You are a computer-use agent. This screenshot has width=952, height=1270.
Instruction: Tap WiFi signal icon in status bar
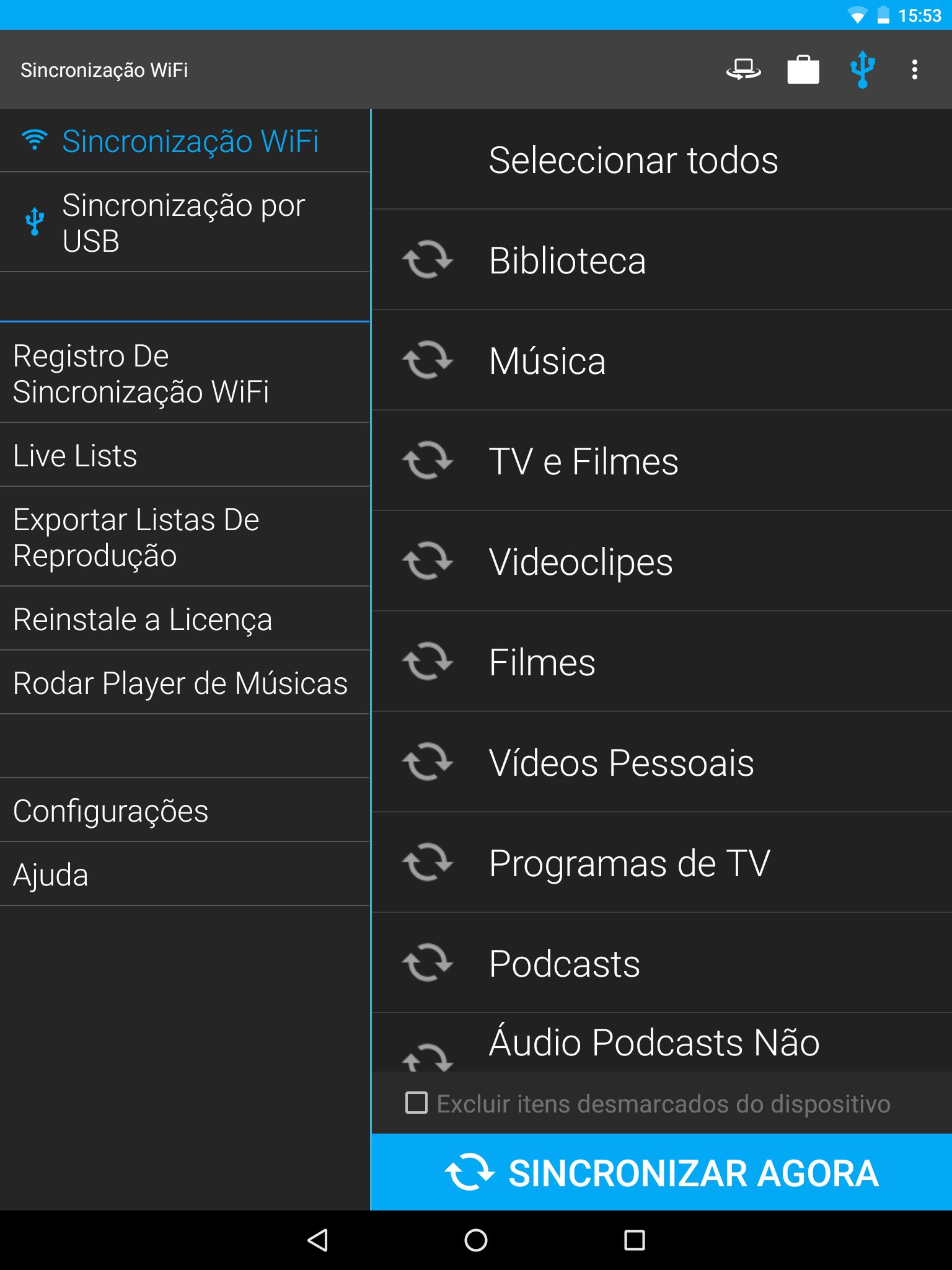tap(858, 16)
